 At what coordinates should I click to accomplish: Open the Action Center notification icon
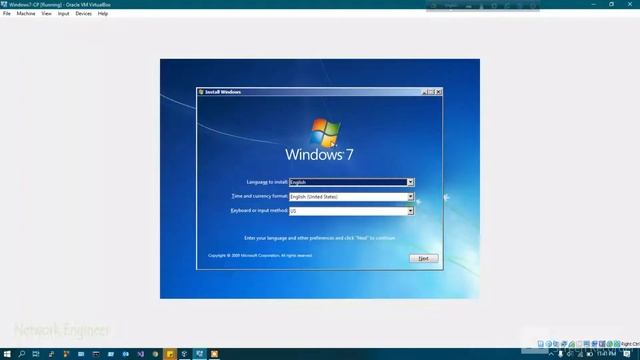(x=627, y=354)
